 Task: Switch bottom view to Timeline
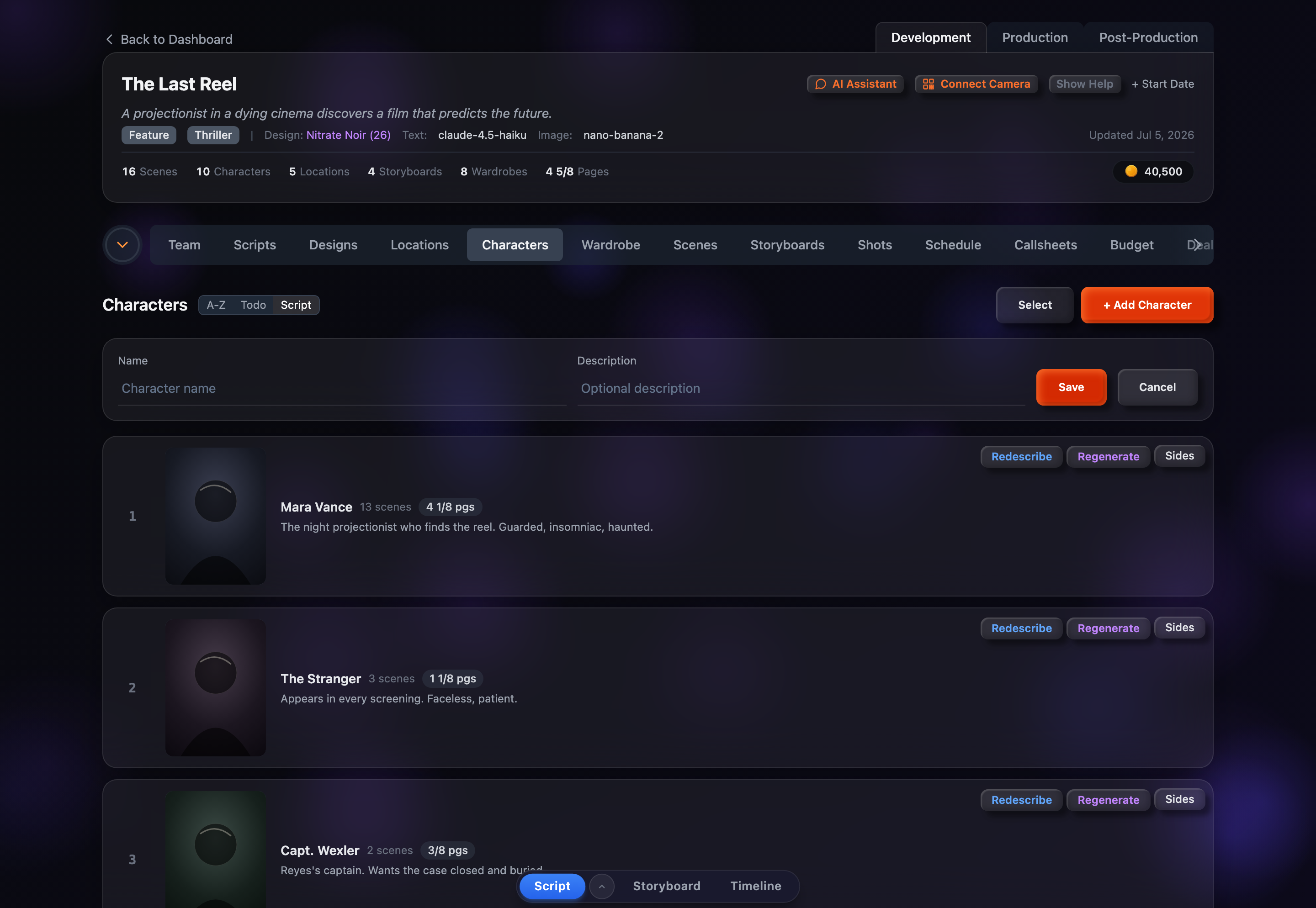pos(756,887)
